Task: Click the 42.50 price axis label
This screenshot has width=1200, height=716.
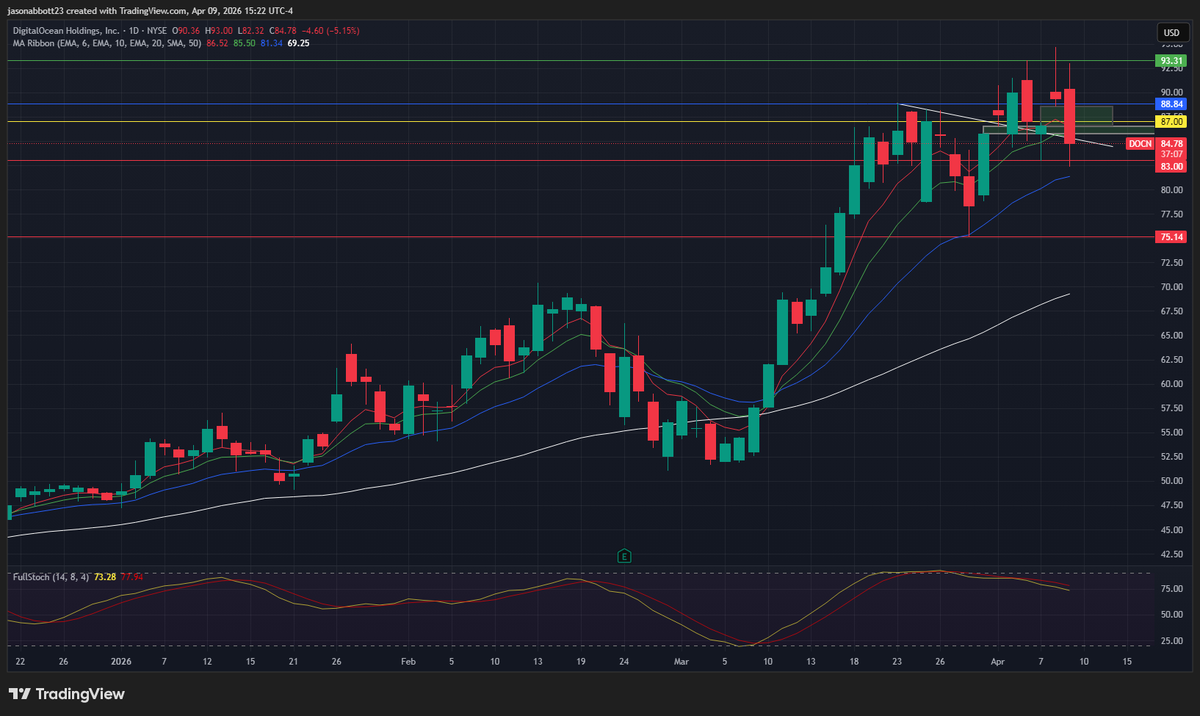Action: click(1172, 553)
